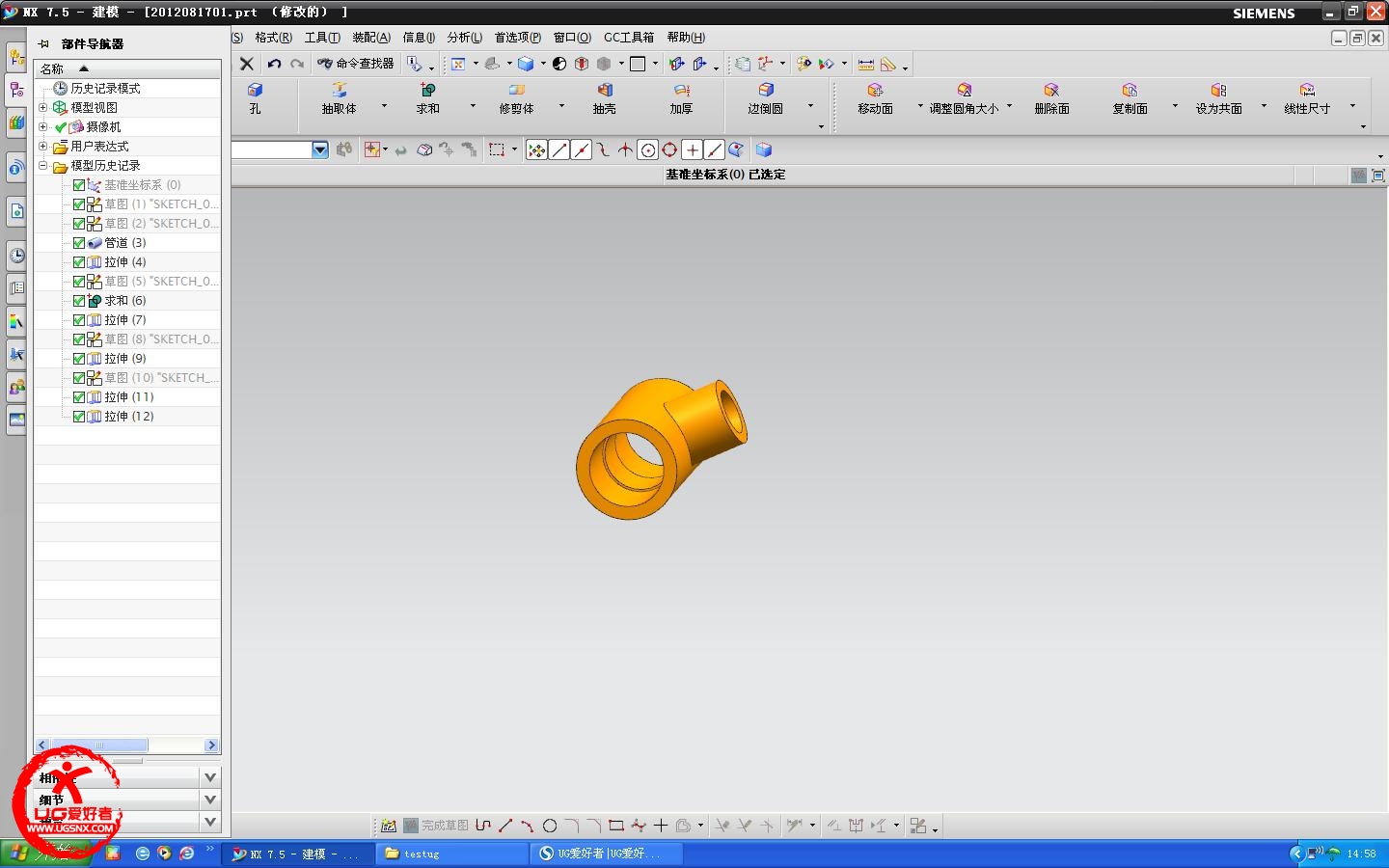
Task: Uncheck the 拉伸 (4) feature checkbox
Action: (79, 262)
